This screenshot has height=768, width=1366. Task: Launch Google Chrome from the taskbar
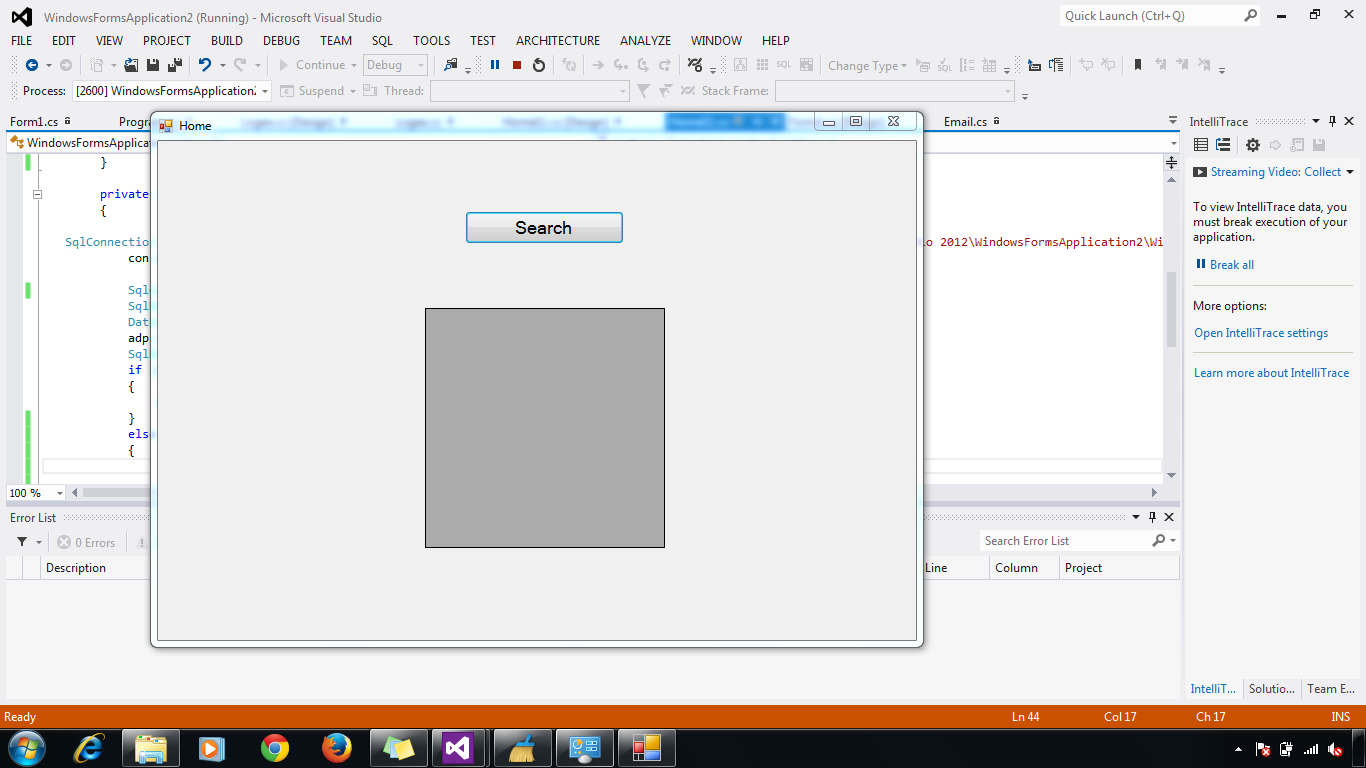coord(276,747)
